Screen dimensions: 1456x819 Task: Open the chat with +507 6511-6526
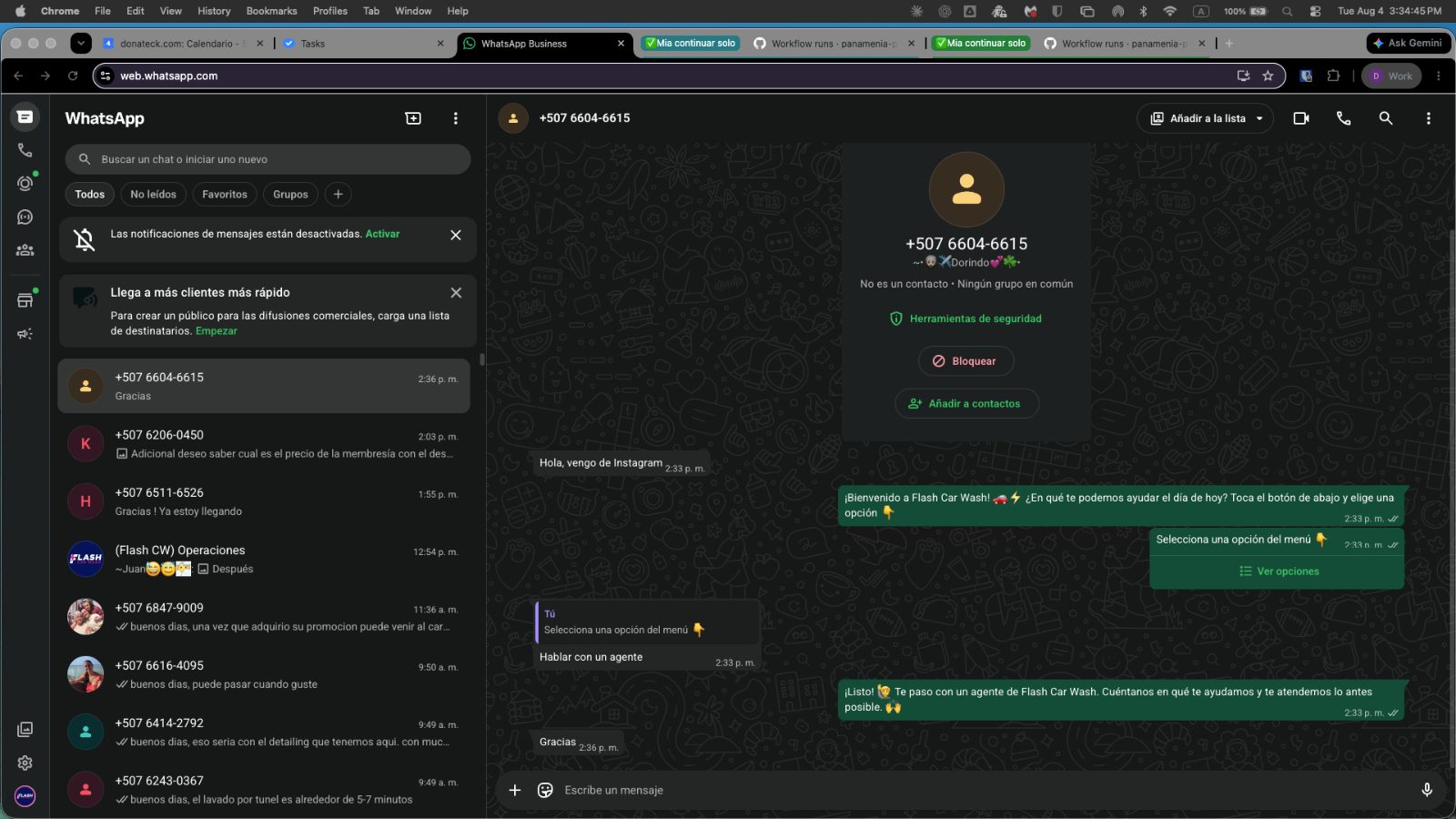click(264, 501)
